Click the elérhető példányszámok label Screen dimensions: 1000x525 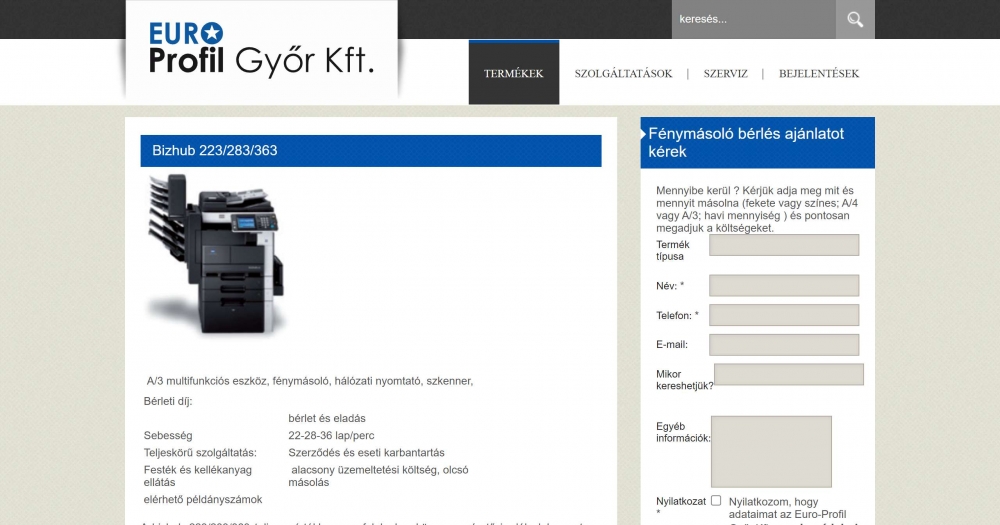pyautogui.click(x=203, y=499)
